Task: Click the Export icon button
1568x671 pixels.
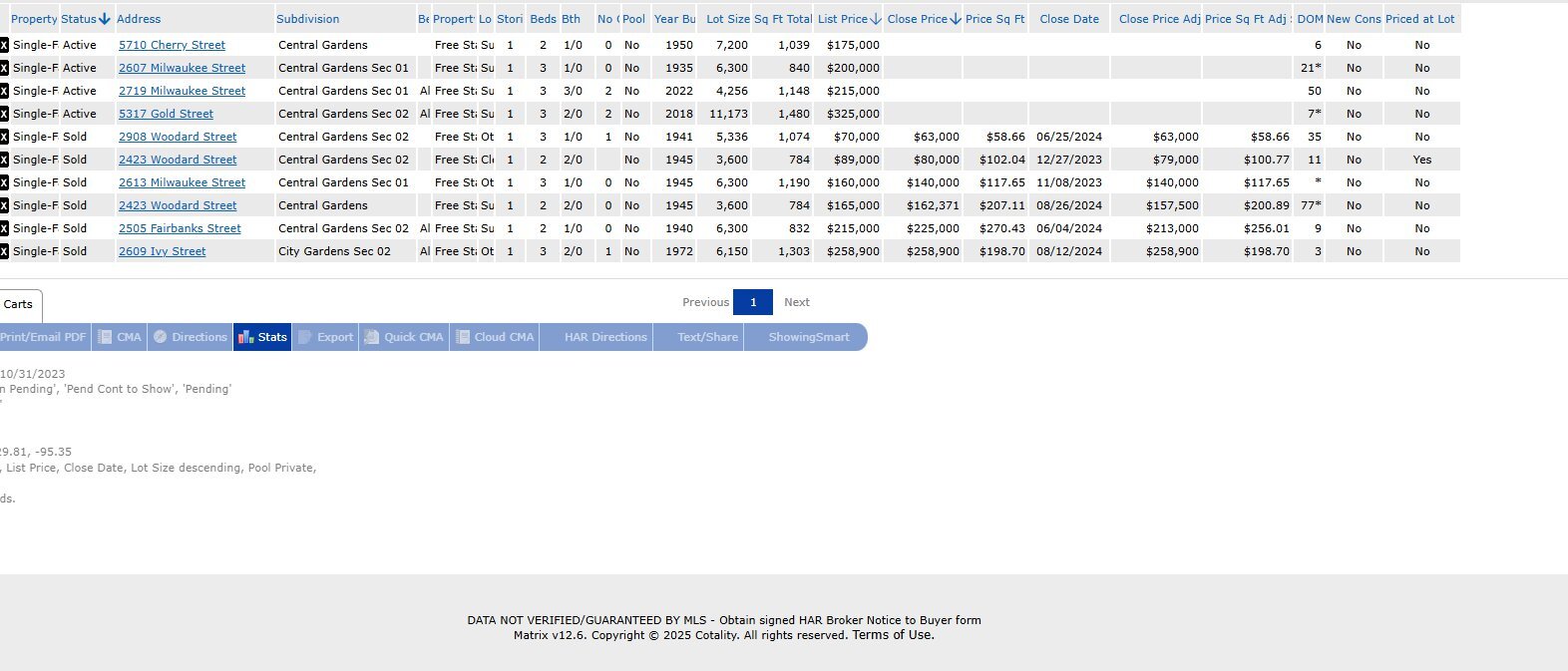Action: [325, 337]
